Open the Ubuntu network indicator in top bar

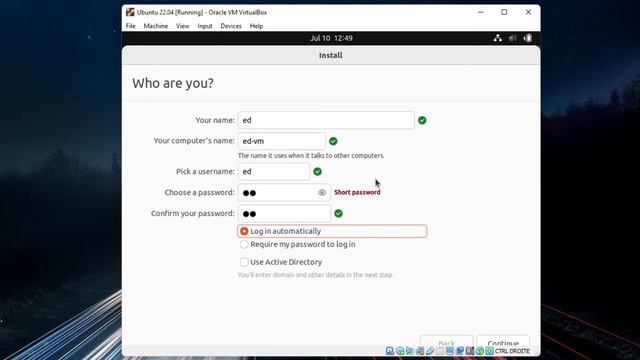coord(498,38)
